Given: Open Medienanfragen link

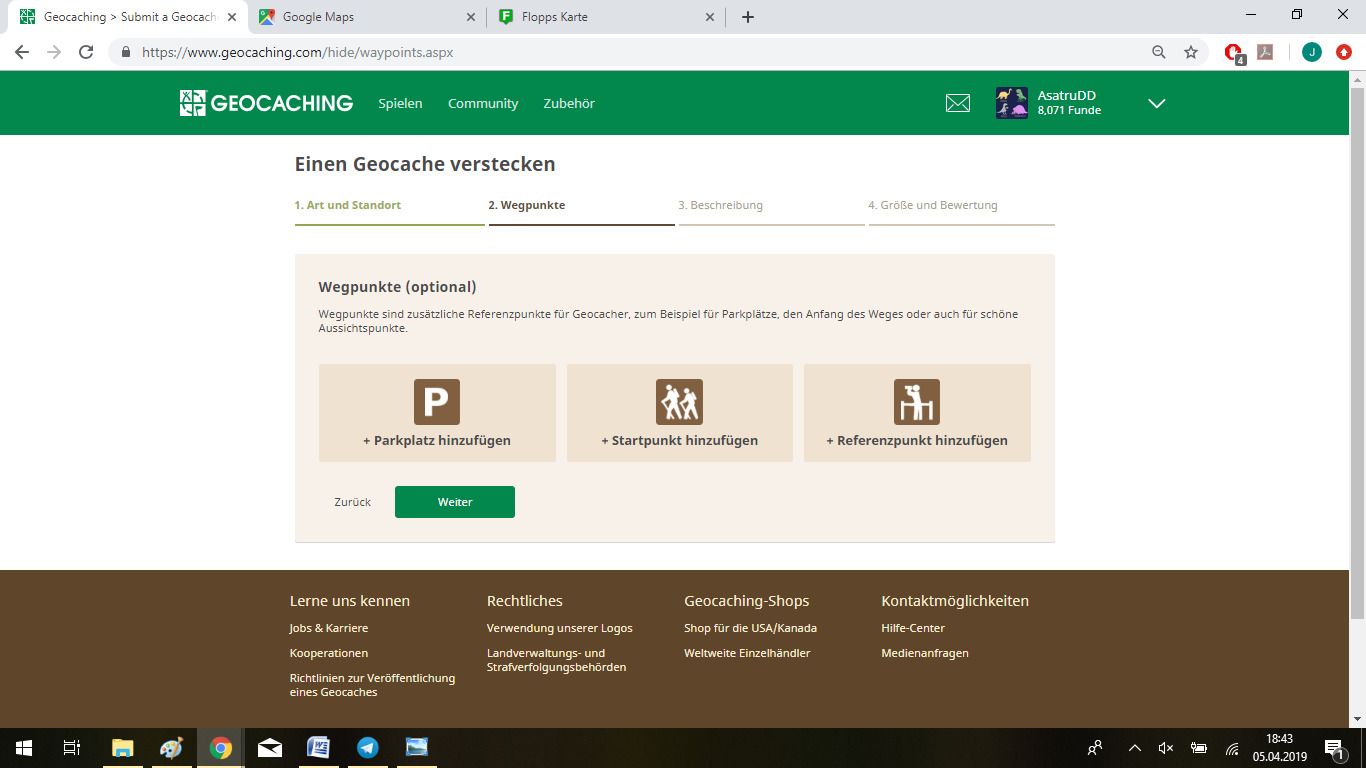Looking at the screenshot, I should coord(925,653).
